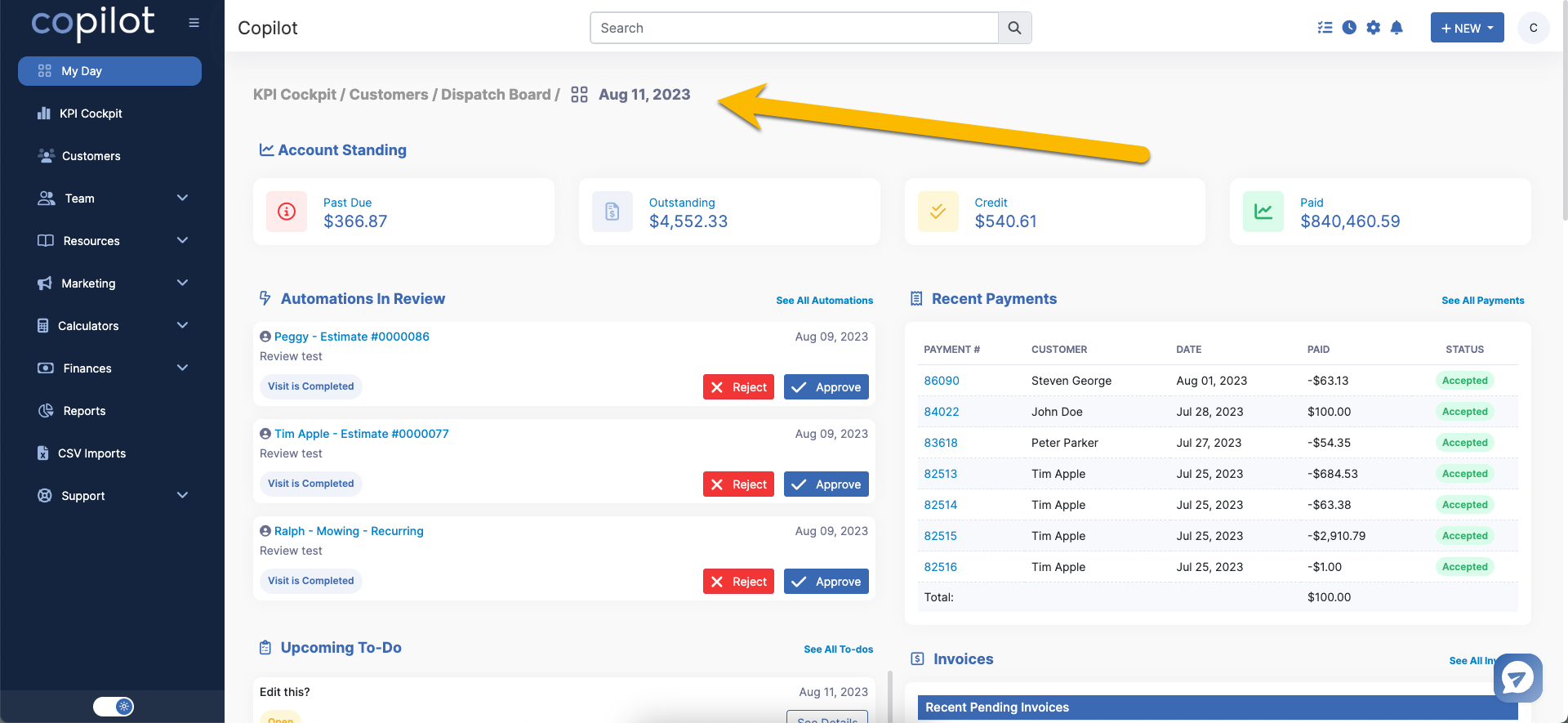Expand the Calculators menu chevron

(x=182, y=326)
